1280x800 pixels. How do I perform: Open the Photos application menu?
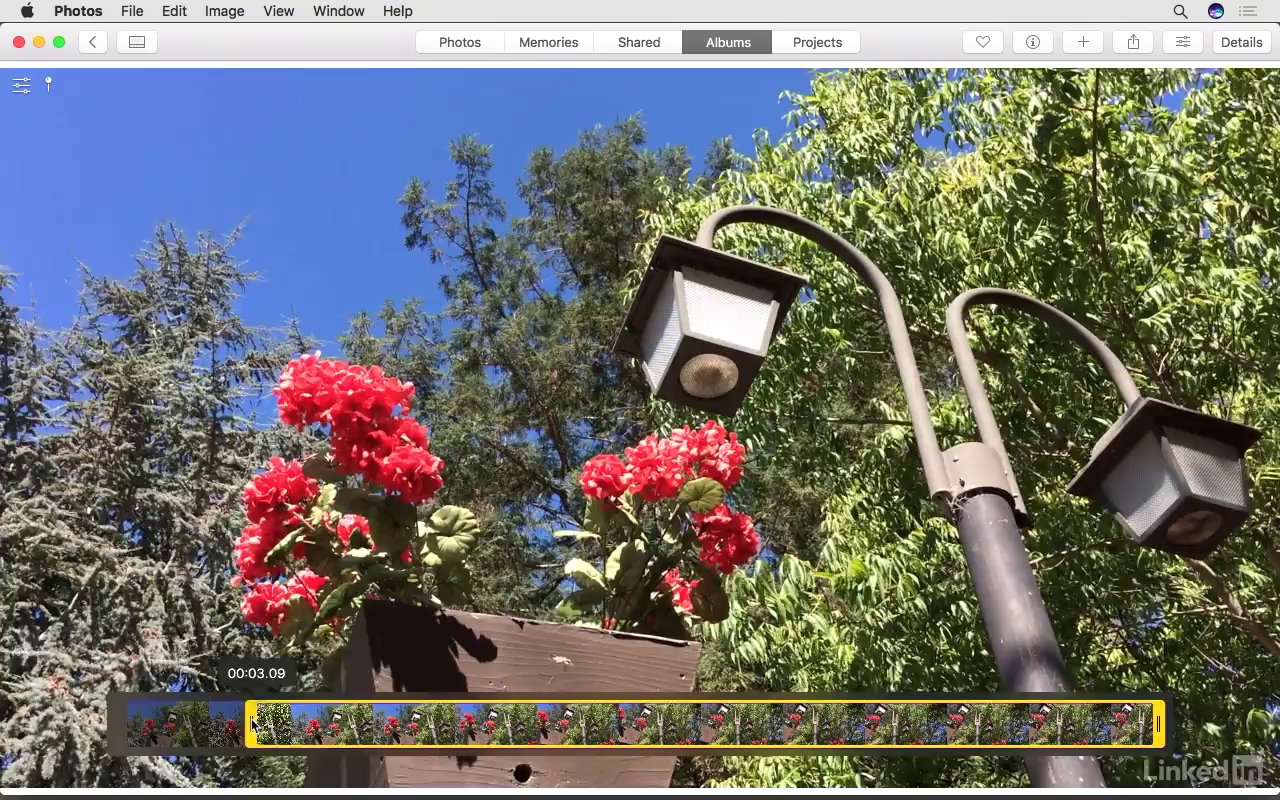pos(78,11)
